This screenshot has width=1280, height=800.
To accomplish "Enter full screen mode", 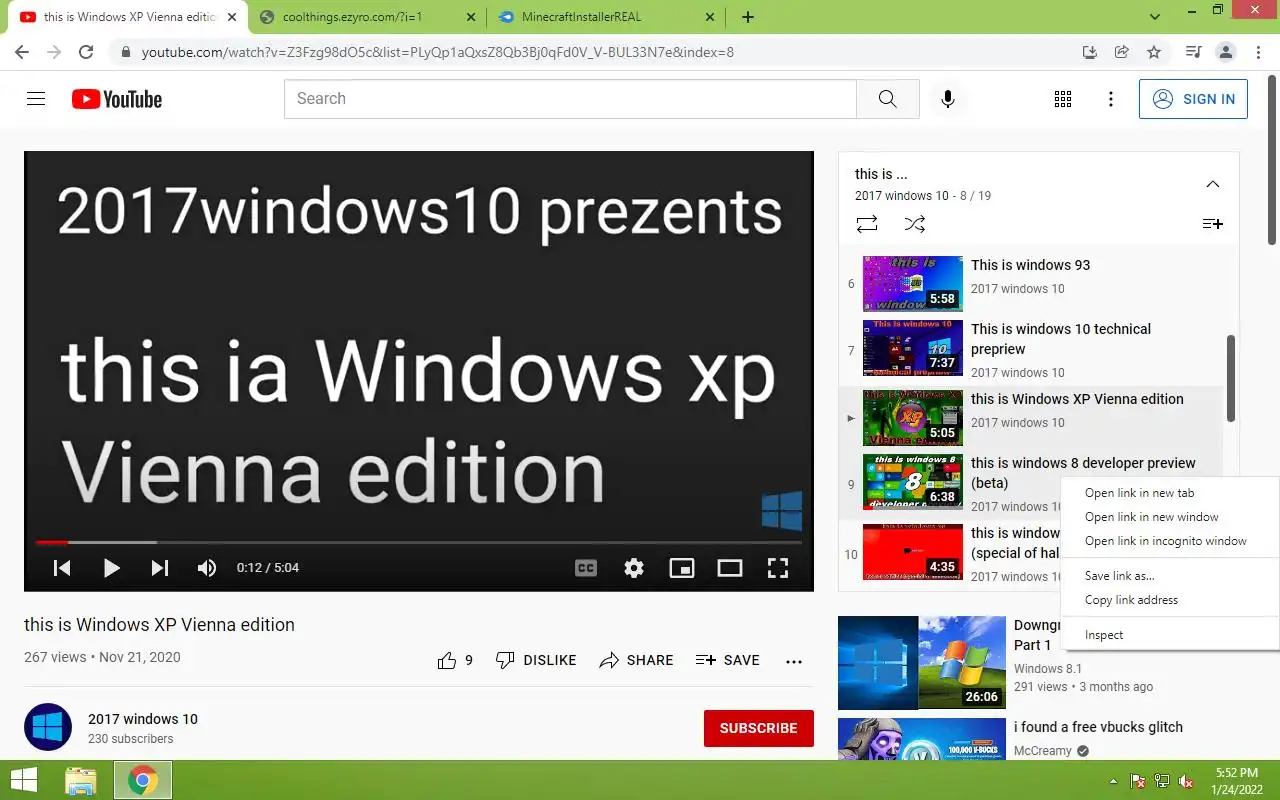I will pos(778,568).
